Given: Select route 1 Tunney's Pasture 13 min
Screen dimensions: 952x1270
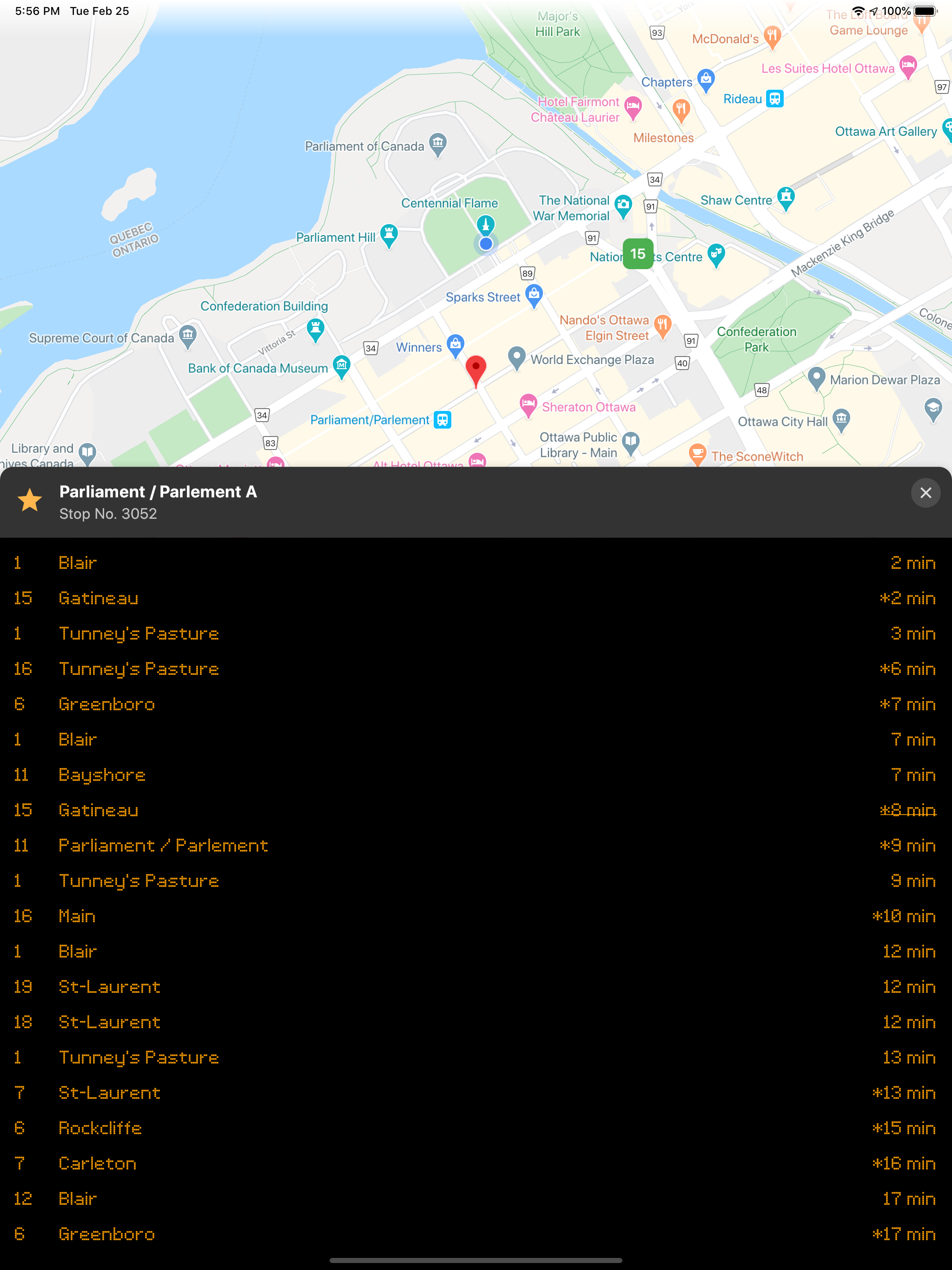Looking at the screenshot, I should [x=476, y=1057].
